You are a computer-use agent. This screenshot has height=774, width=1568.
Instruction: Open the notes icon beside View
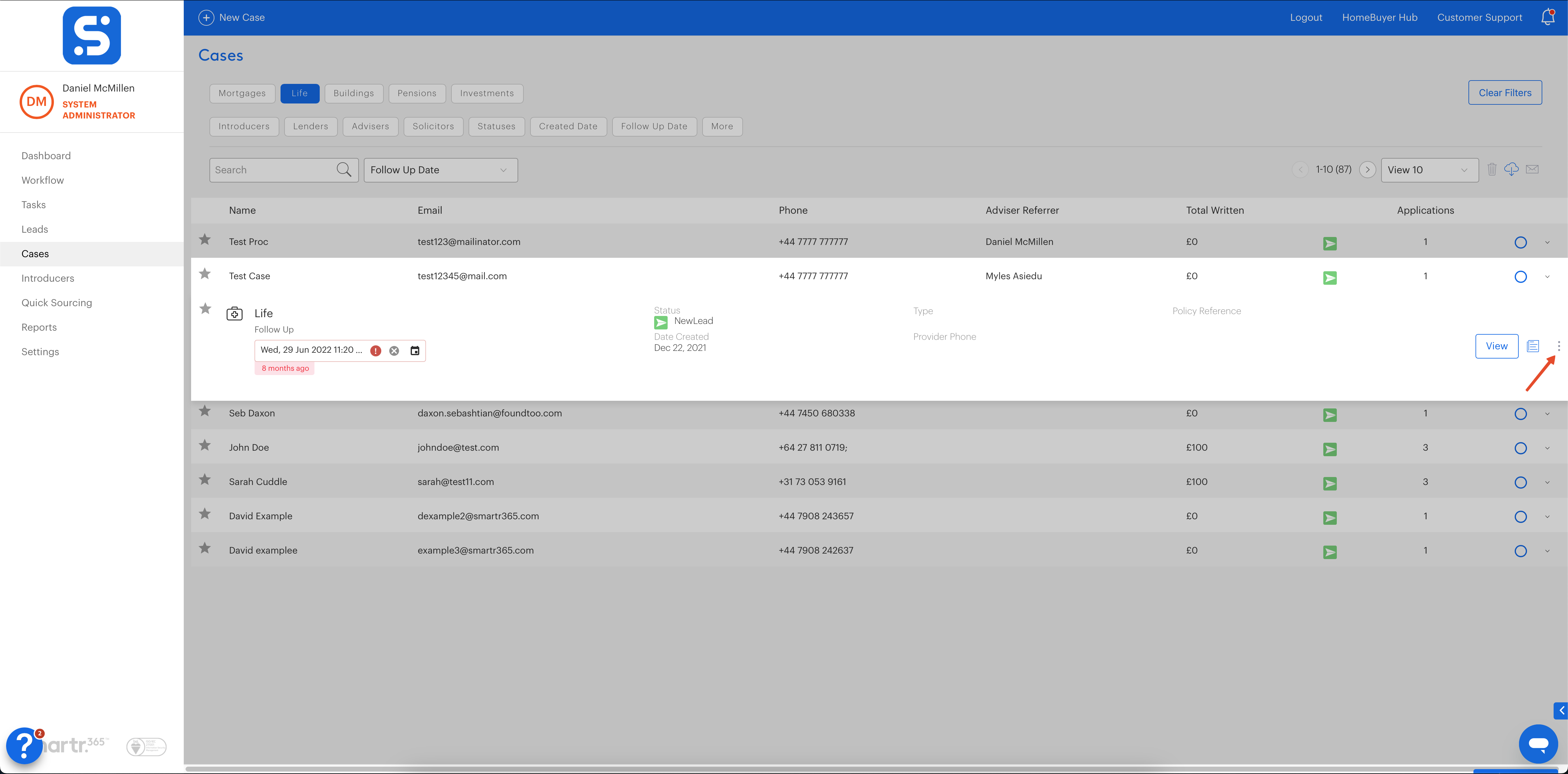coord(1533,346)
